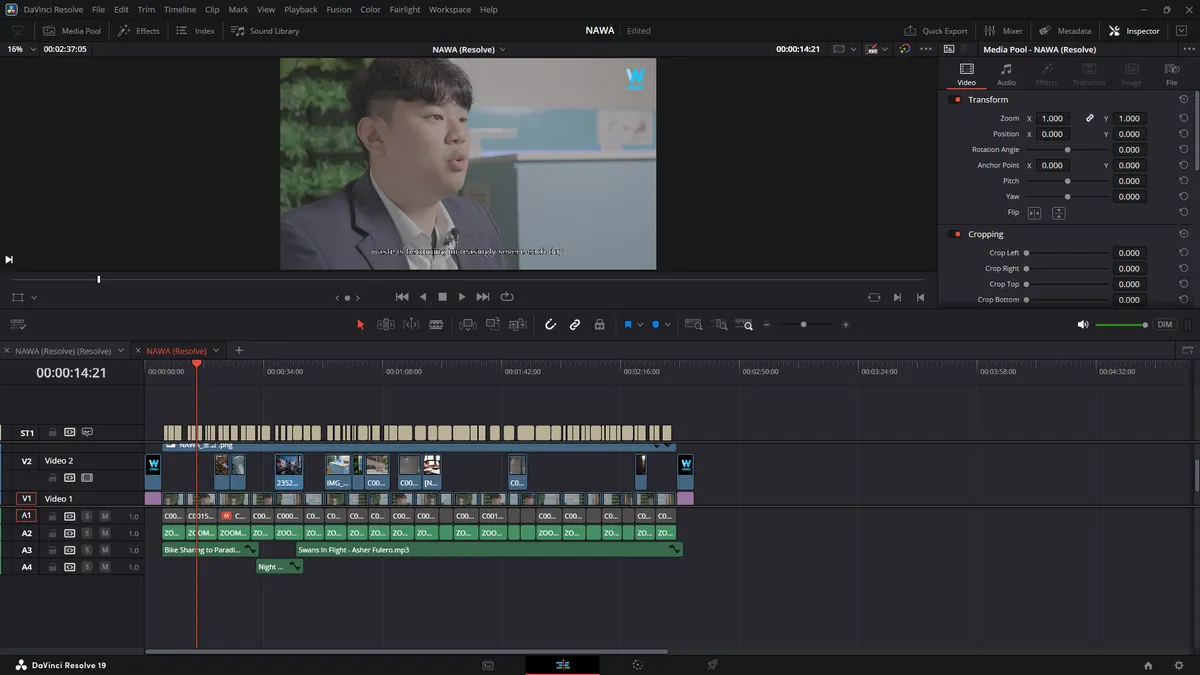The height and width of the screenshot is (675, 1200).
Task: Click the Overwrite Clip icon
Action: pyautogui.click(x=493, y=325)
